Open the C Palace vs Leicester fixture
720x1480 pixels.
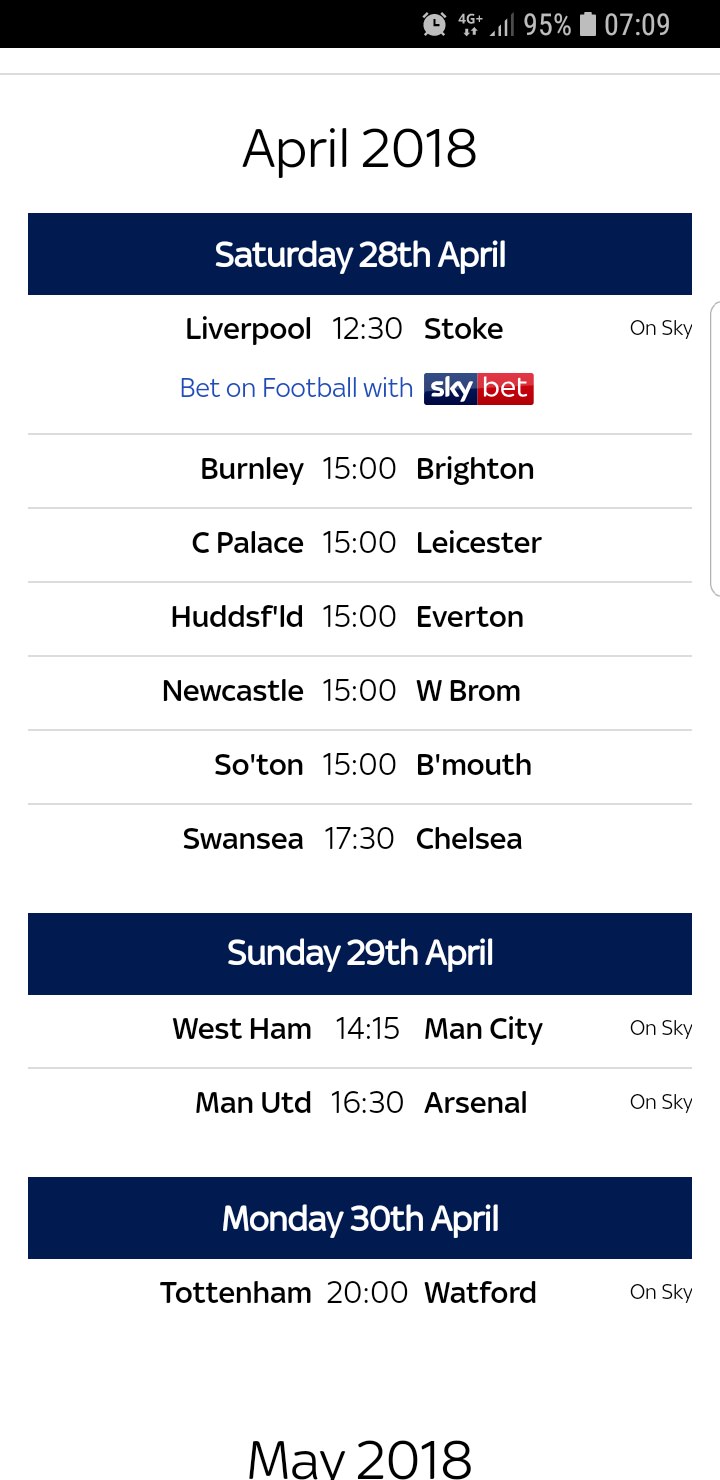pos(360,544)
